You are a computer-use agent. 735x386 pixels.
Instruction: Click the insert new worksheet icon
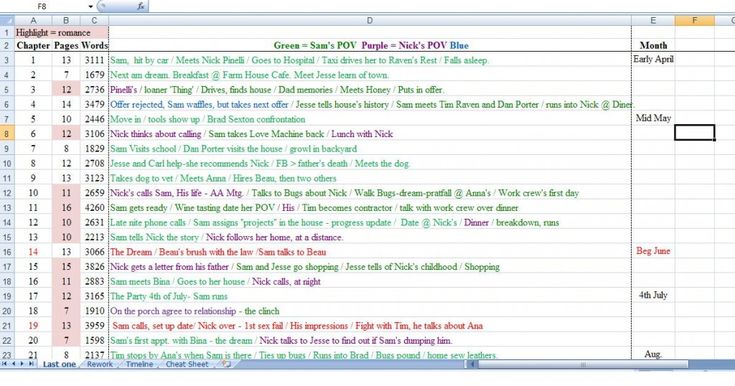coord(226,364)
